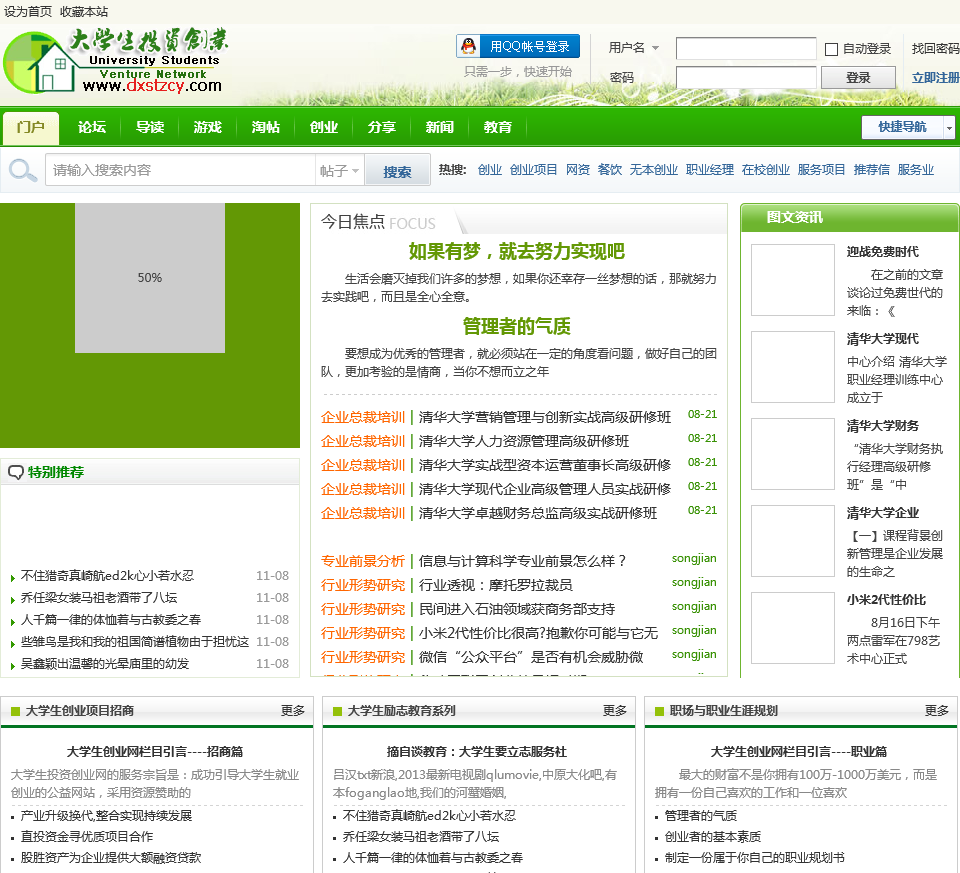Click 更多 in 职场与职业生涯规划 panel
The width and height of the screenshot is (960, 873).
[937, 710]
